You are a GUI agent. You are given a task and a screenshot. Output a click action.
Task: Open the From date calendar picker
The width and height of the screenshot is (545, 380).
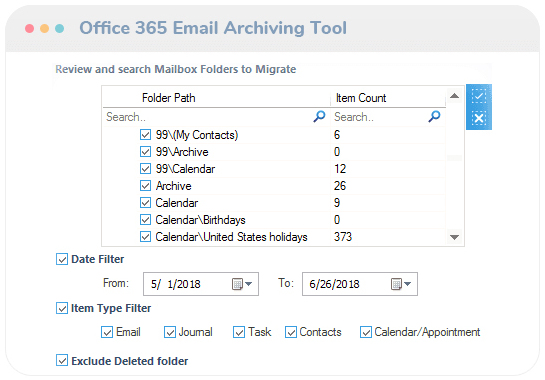242,284
